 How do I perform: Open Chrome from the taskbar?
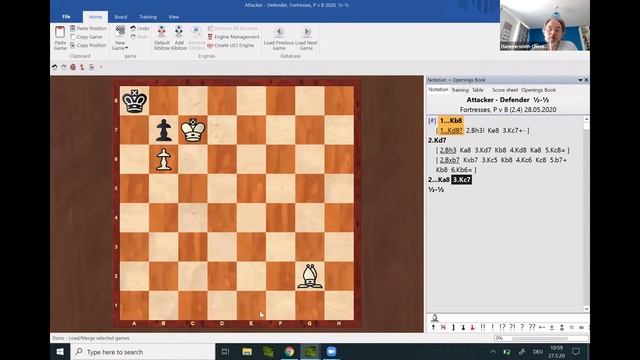(289, 352)
